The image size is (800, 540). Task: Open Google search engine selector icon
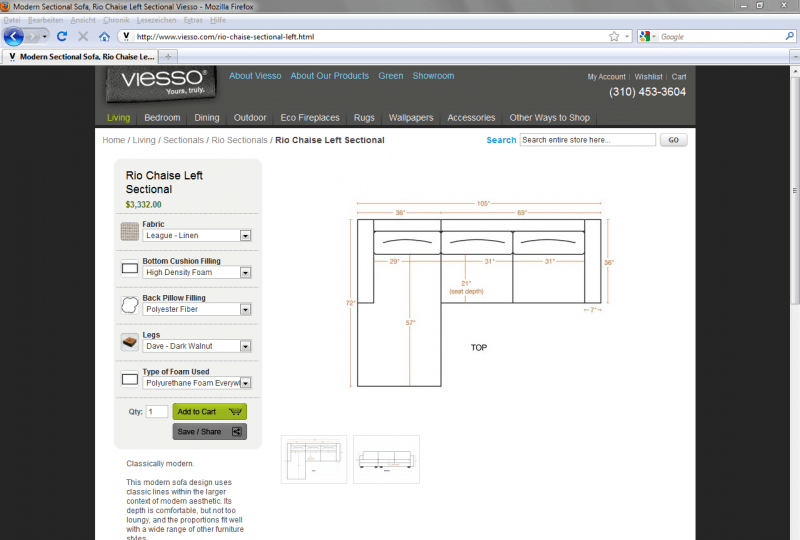[647, 37]
